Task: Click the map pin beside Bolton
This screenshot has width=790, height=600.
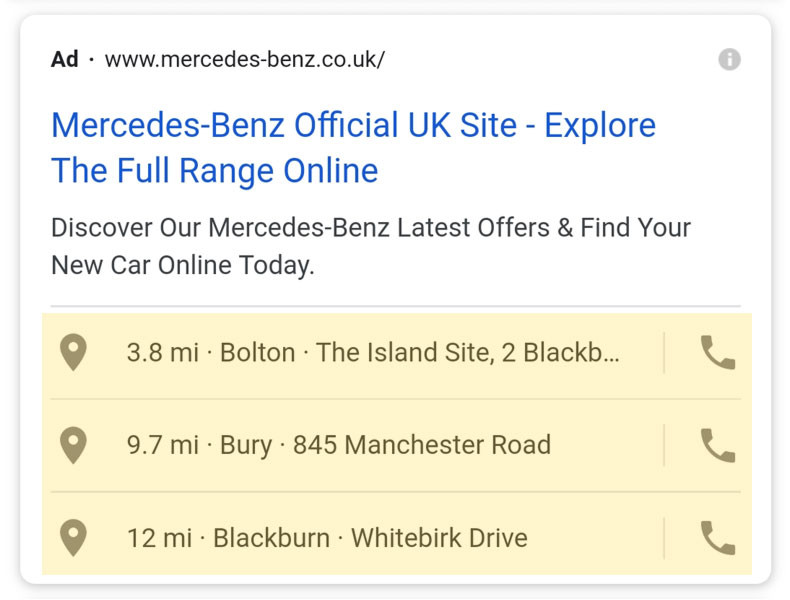Action: pos(73,353)
